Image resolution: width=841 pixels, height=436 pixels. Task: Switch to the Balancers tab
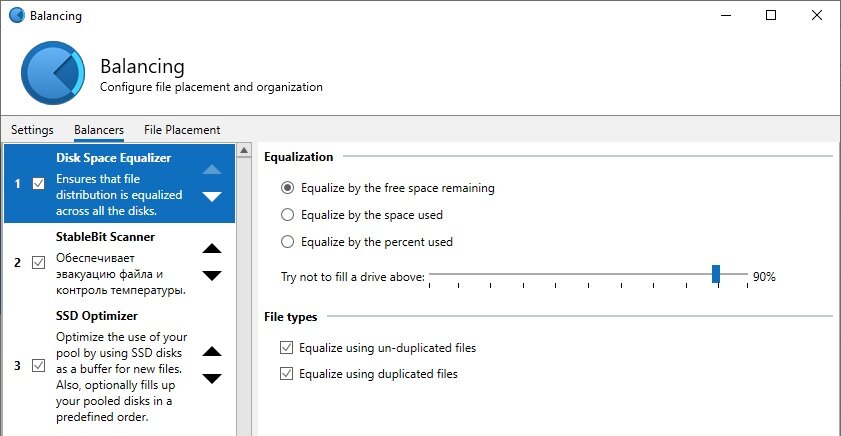(99, 130)
